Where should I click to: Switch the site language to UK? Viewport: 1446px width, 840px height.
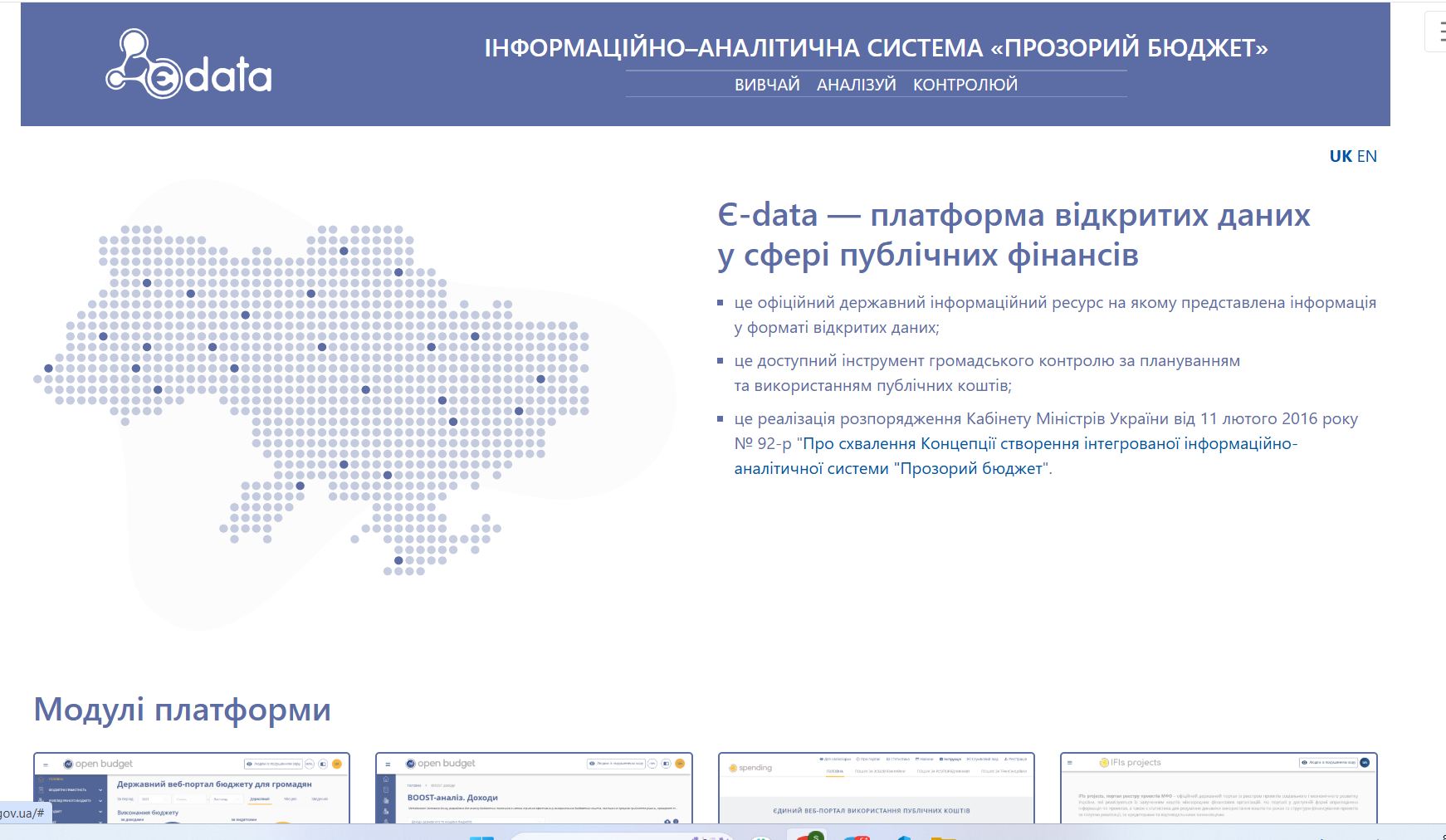pos(1341,156)
